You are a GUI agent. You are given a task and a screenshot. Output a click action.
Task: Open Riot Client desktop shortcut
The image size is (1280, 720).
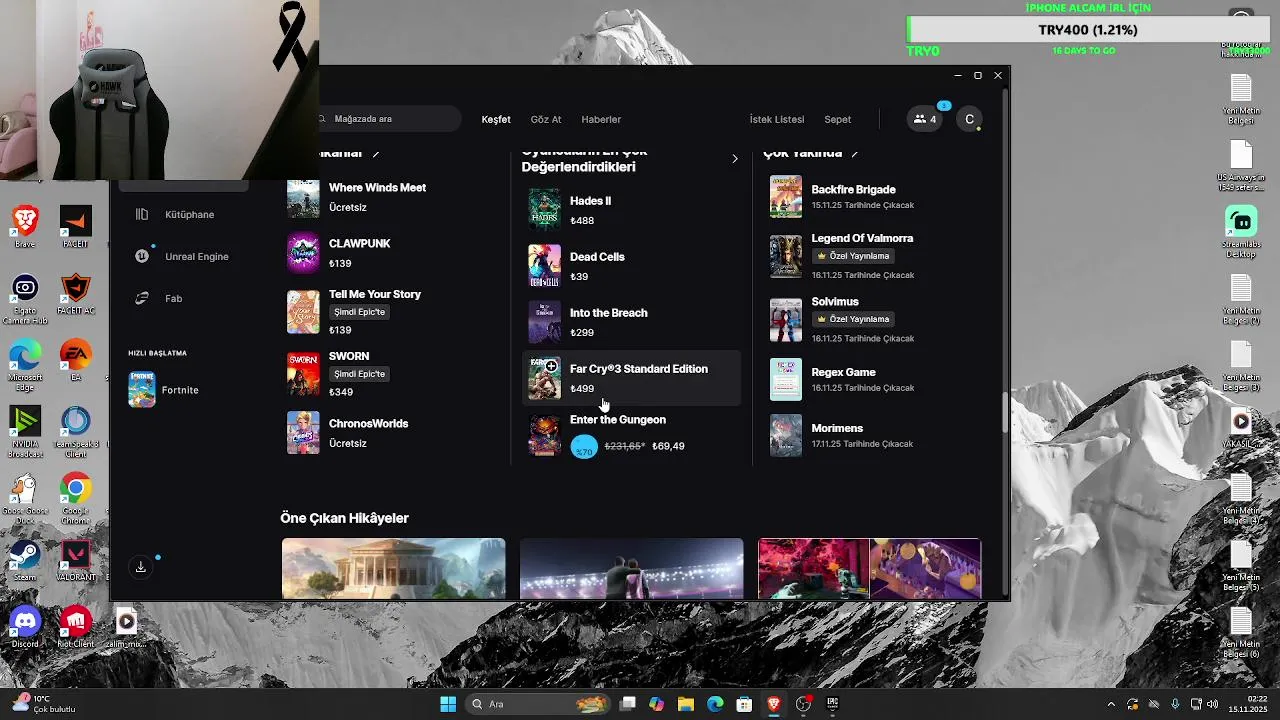point(75,628)
